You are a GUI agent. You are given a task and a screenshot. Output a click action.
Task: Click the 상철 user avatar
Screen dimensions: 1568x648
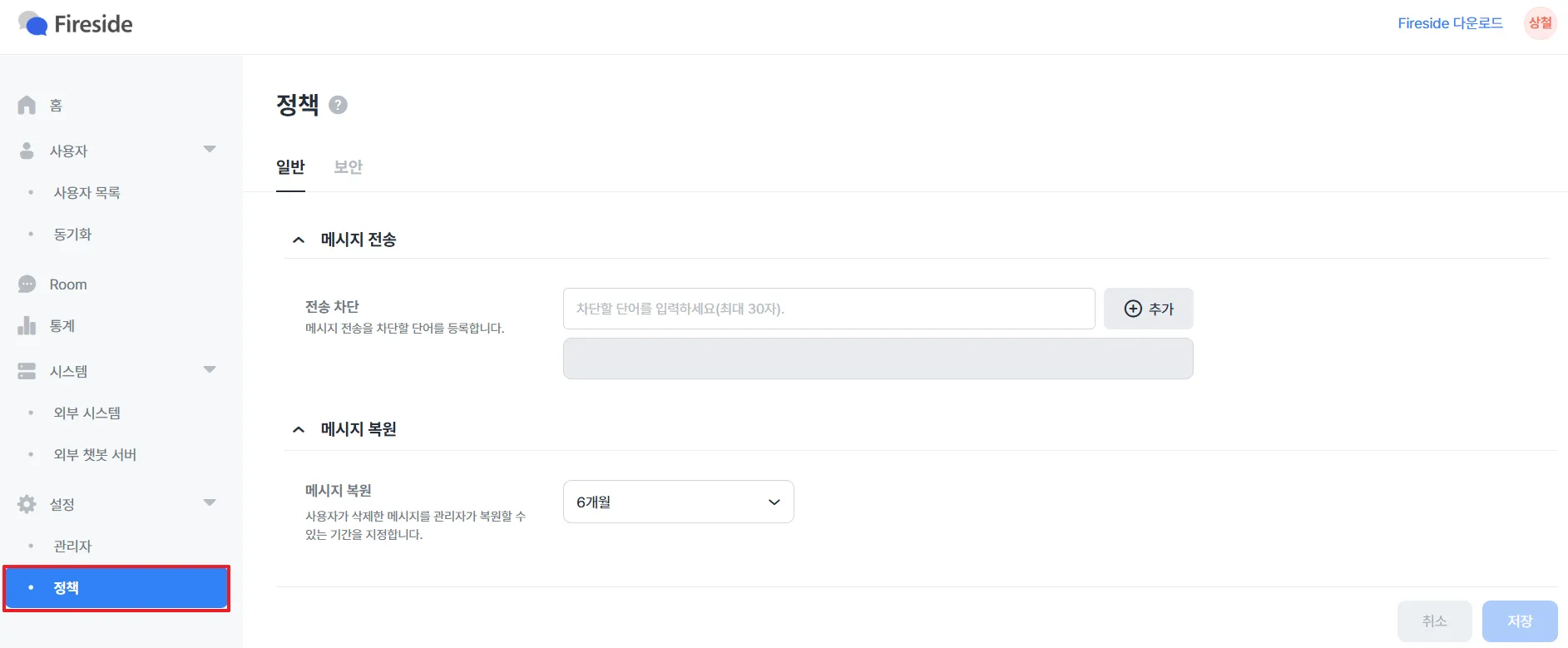coord(1541,23)
